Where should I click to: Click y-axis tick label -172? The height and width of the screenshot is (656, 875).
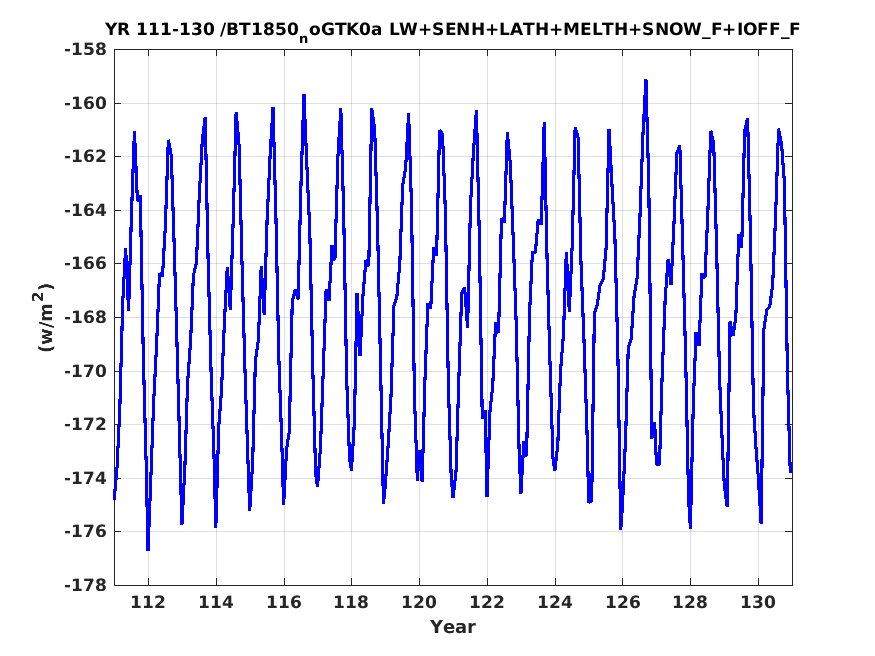click(85, 425)
